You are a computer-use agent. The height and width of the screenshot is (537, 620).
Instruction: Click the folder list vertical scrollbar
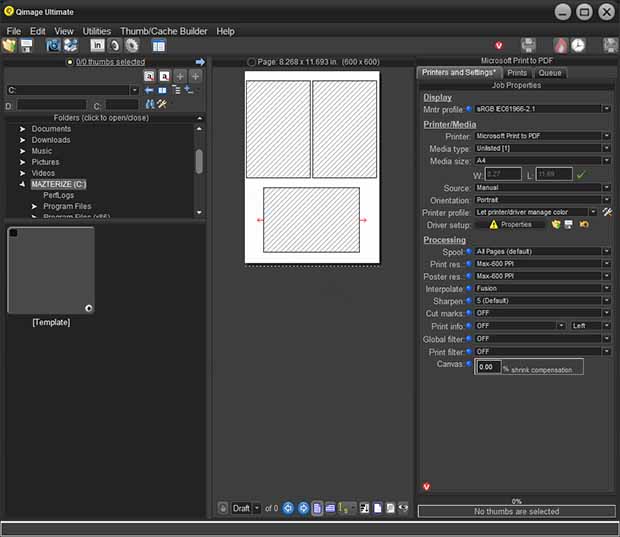point(199,161)
